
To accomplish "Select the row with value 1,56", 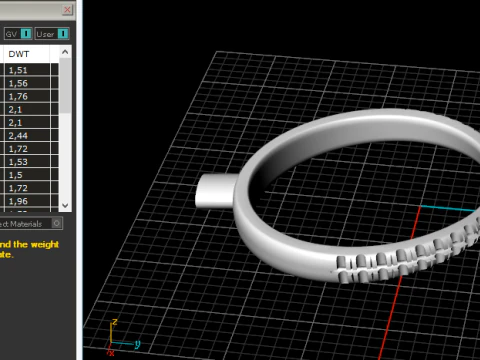I will click(29, 83).
